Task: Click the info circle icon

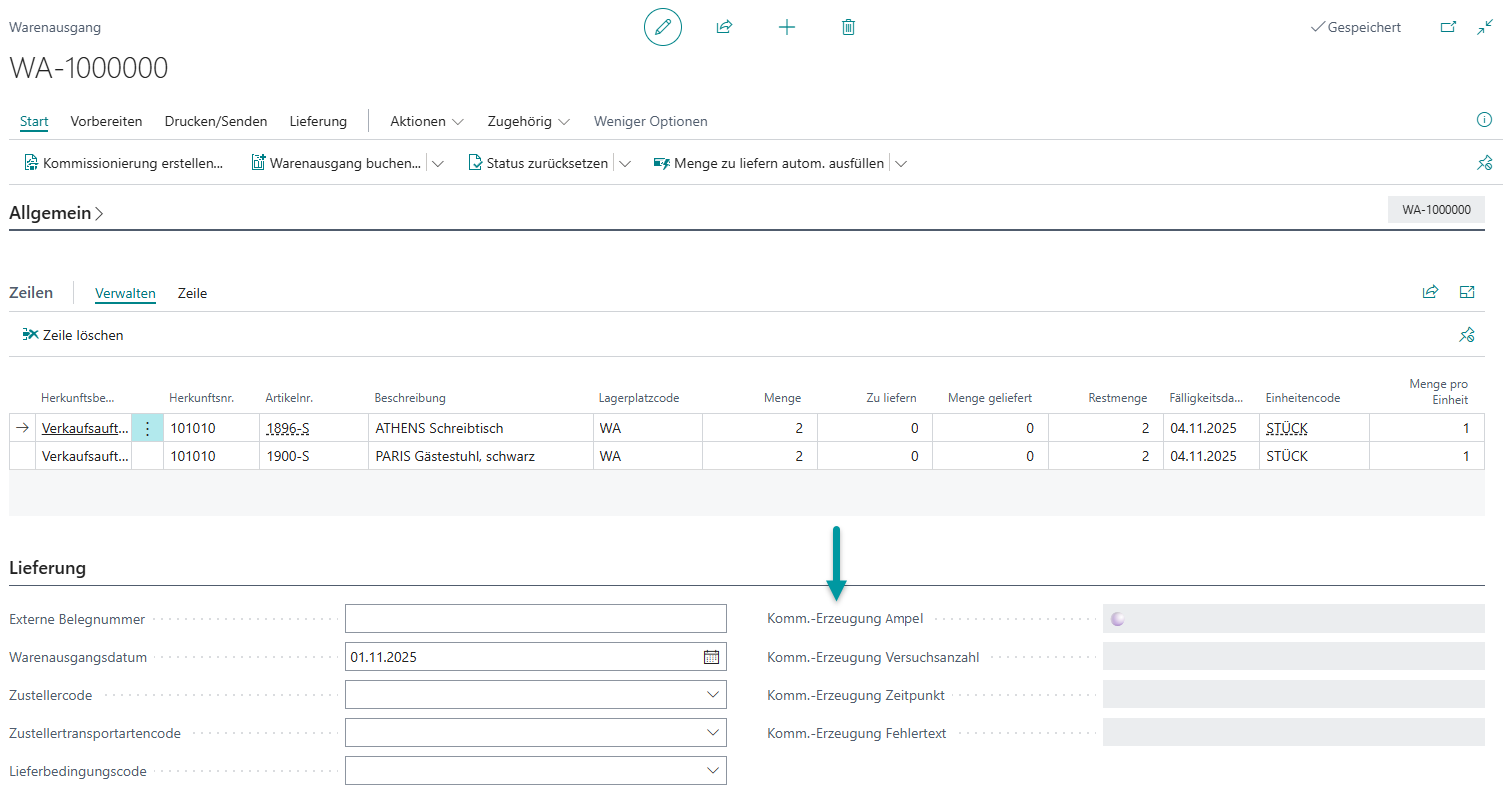Action: [1484, 120]
